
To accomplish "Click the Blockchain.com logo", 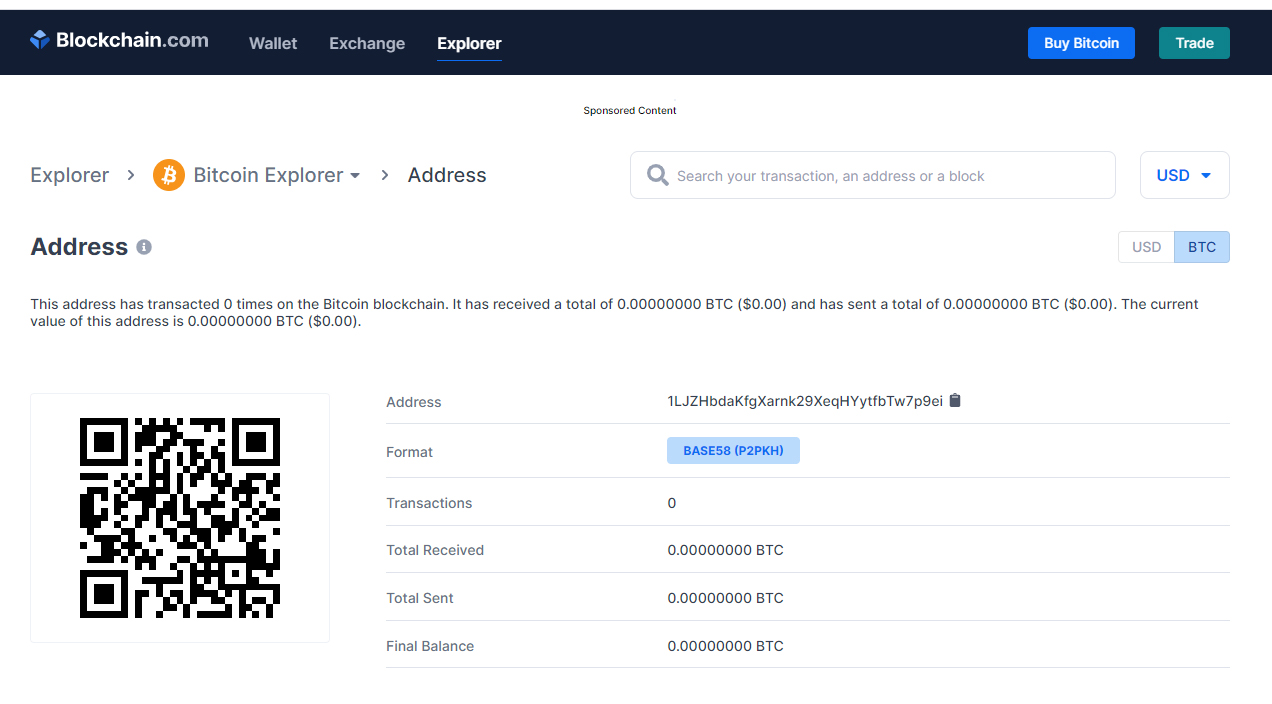I will point(119,40).
